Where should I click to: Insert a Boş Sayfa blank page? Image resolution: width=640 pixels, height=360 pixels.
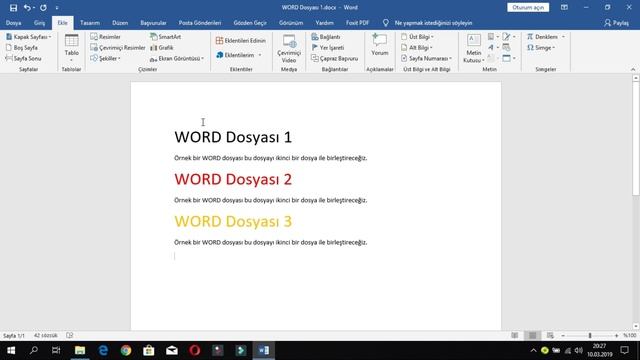[22, 48]
